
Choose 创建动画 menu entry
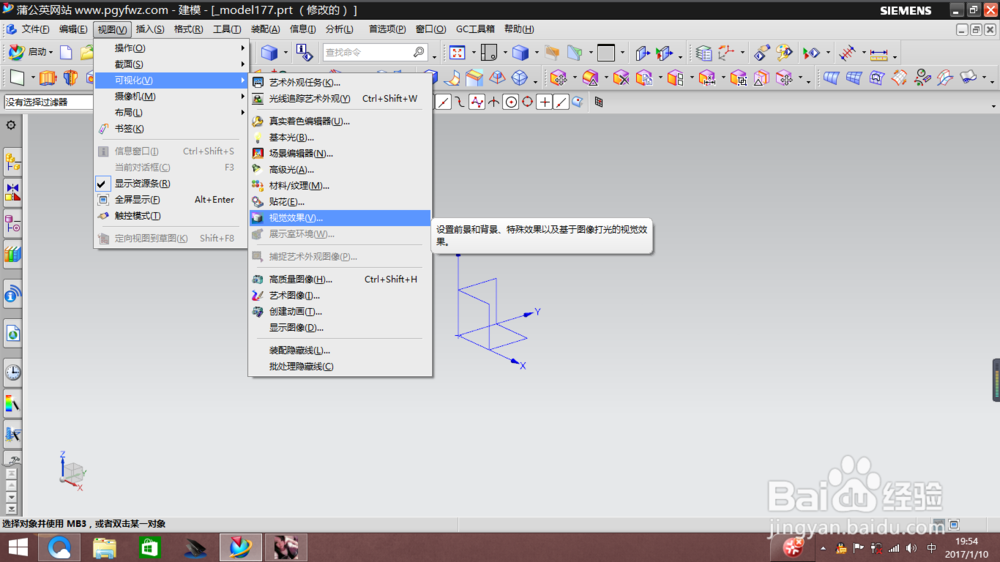click(340, 311)
